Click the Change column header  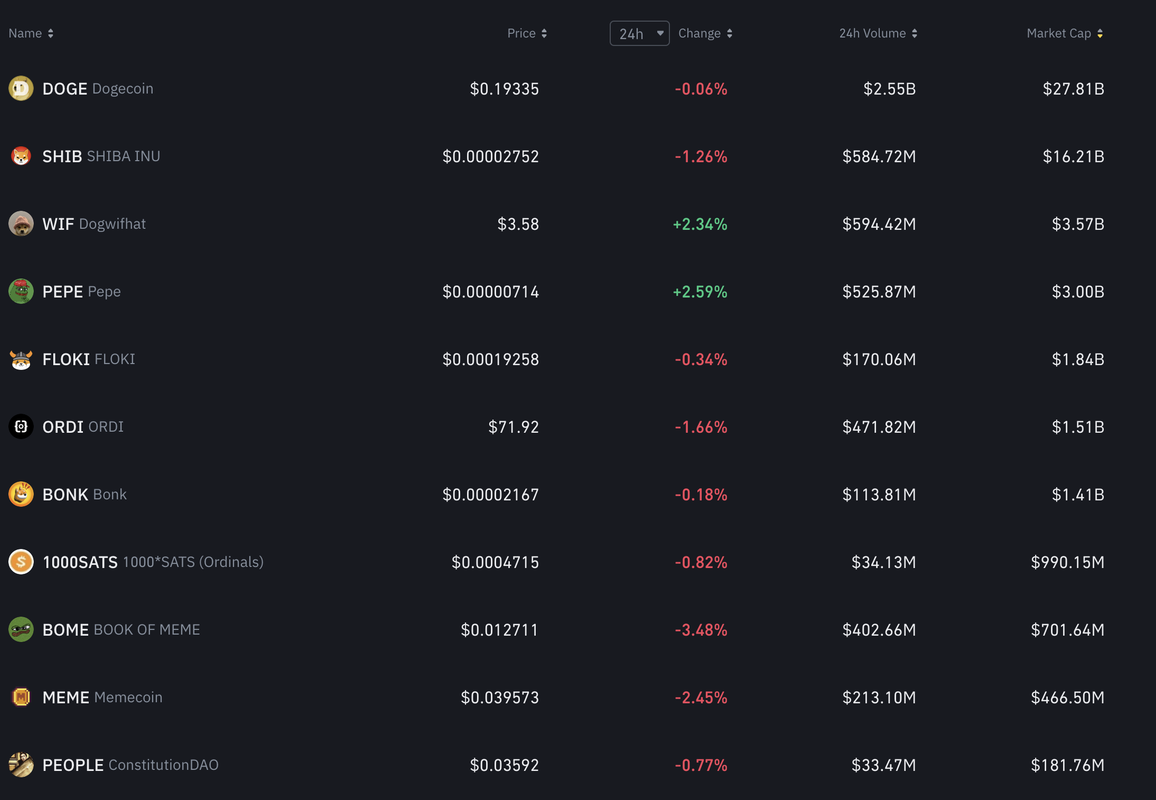click(700, 33)
